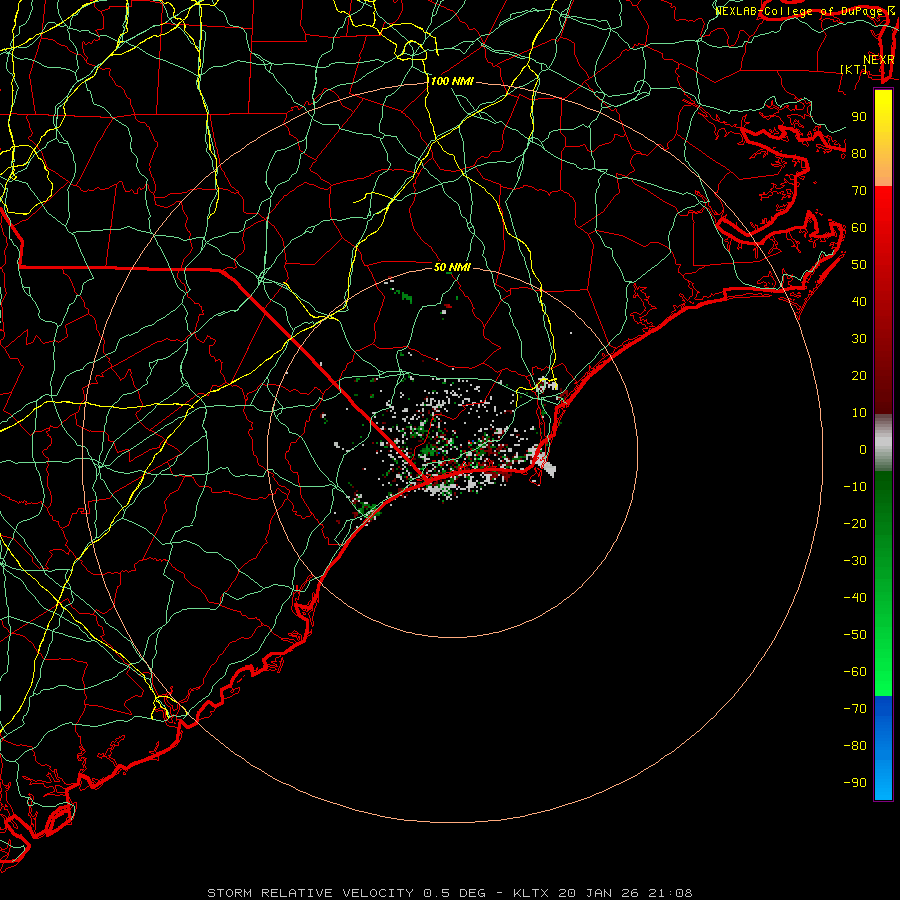Click the 50 NMI range ring label
The width and height of the screenshot is (900, 900).
(x=452, y=267)
